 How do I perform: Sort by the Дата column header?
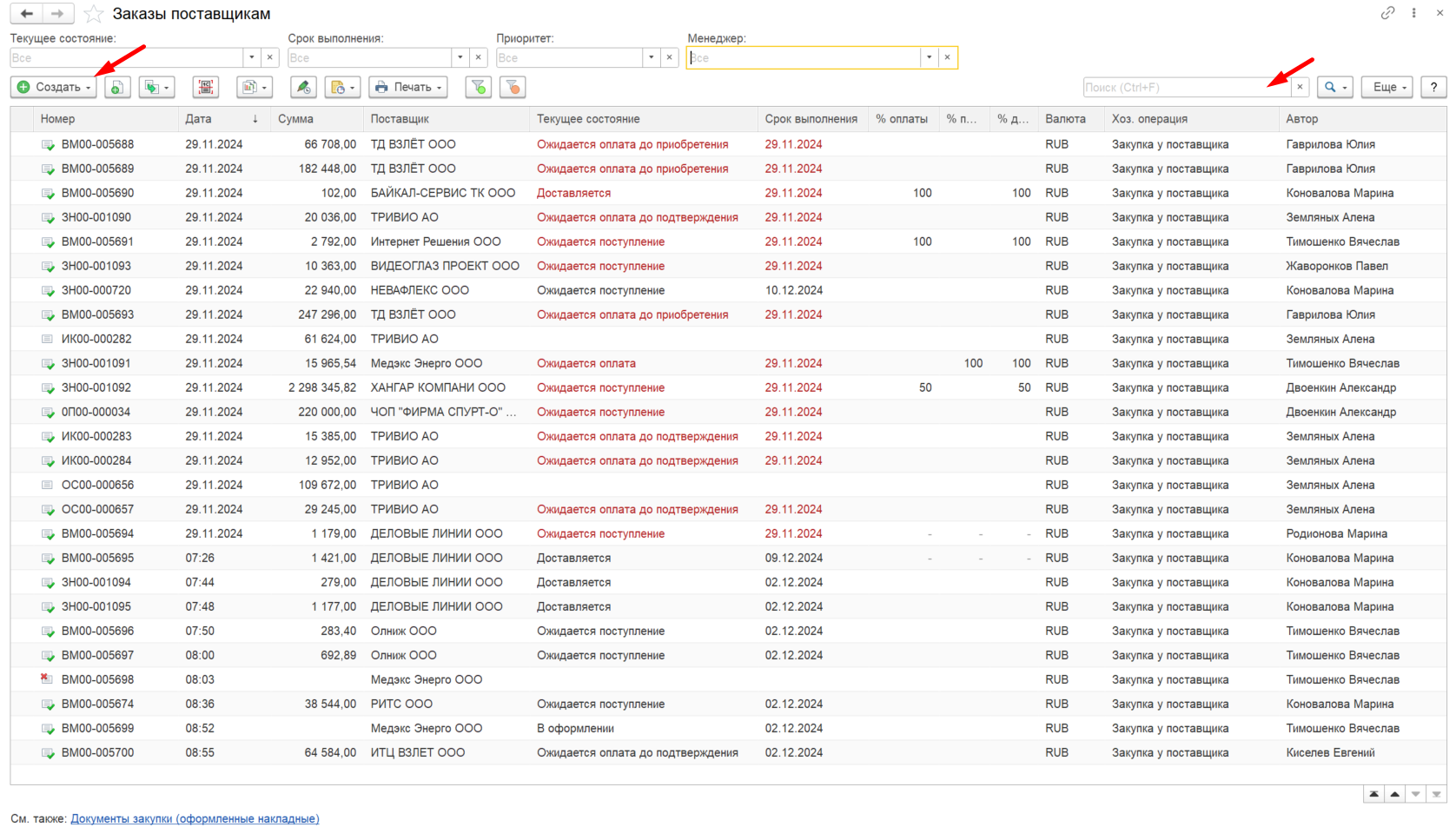coord(224,119)
